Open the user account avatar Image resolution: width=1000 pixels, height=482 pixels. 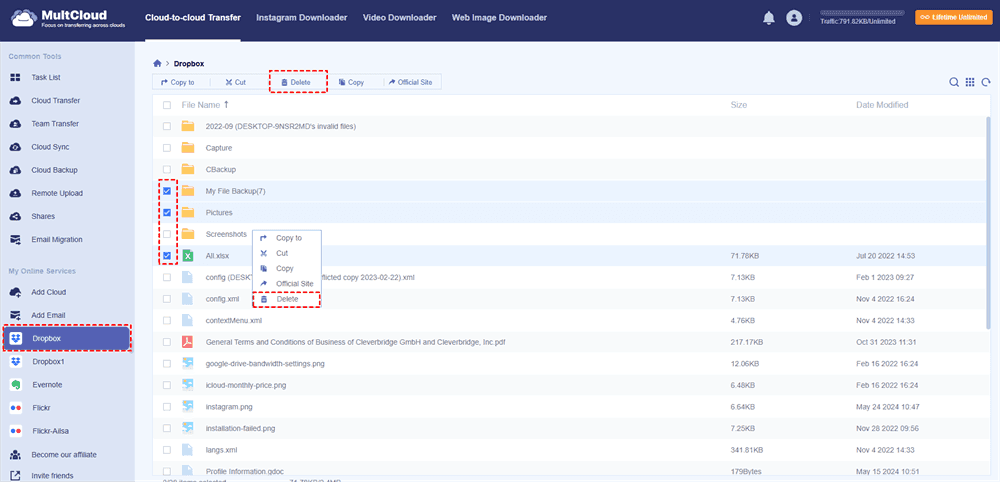[x=794, y=18]
